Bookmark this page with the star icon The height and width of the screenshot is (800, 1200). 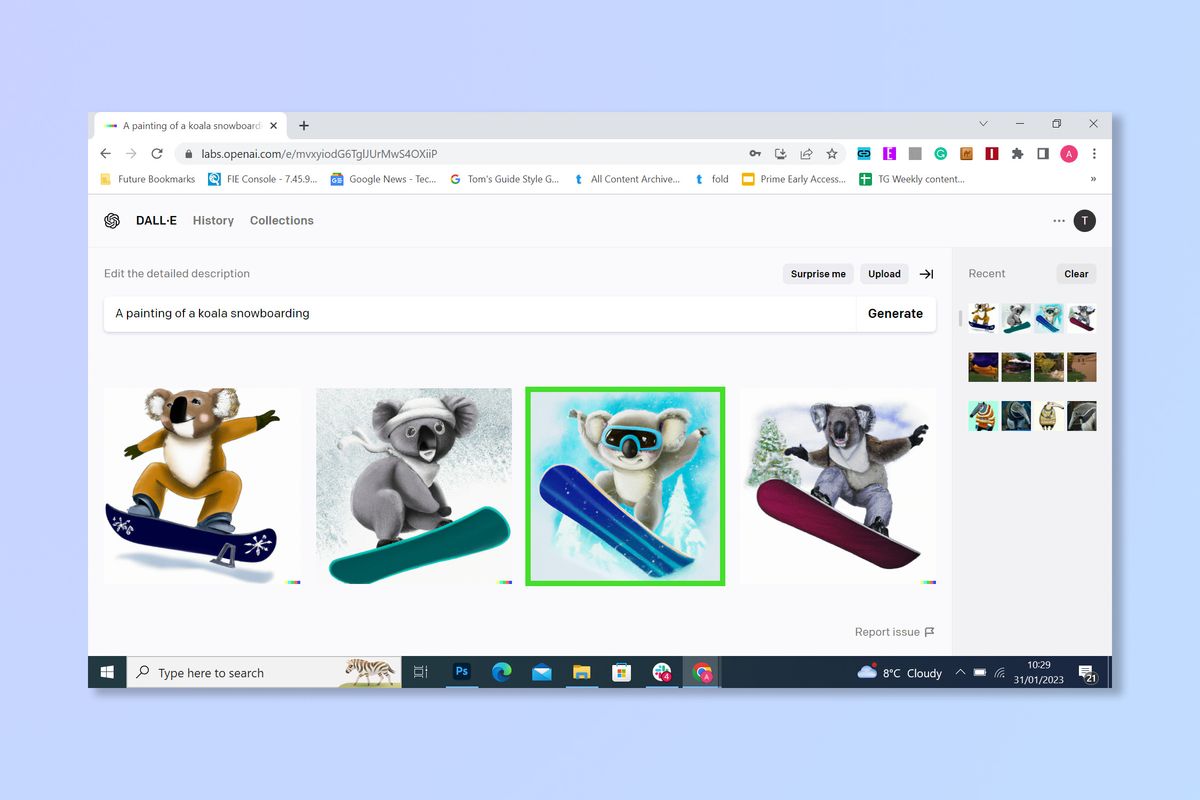point(832,154)
